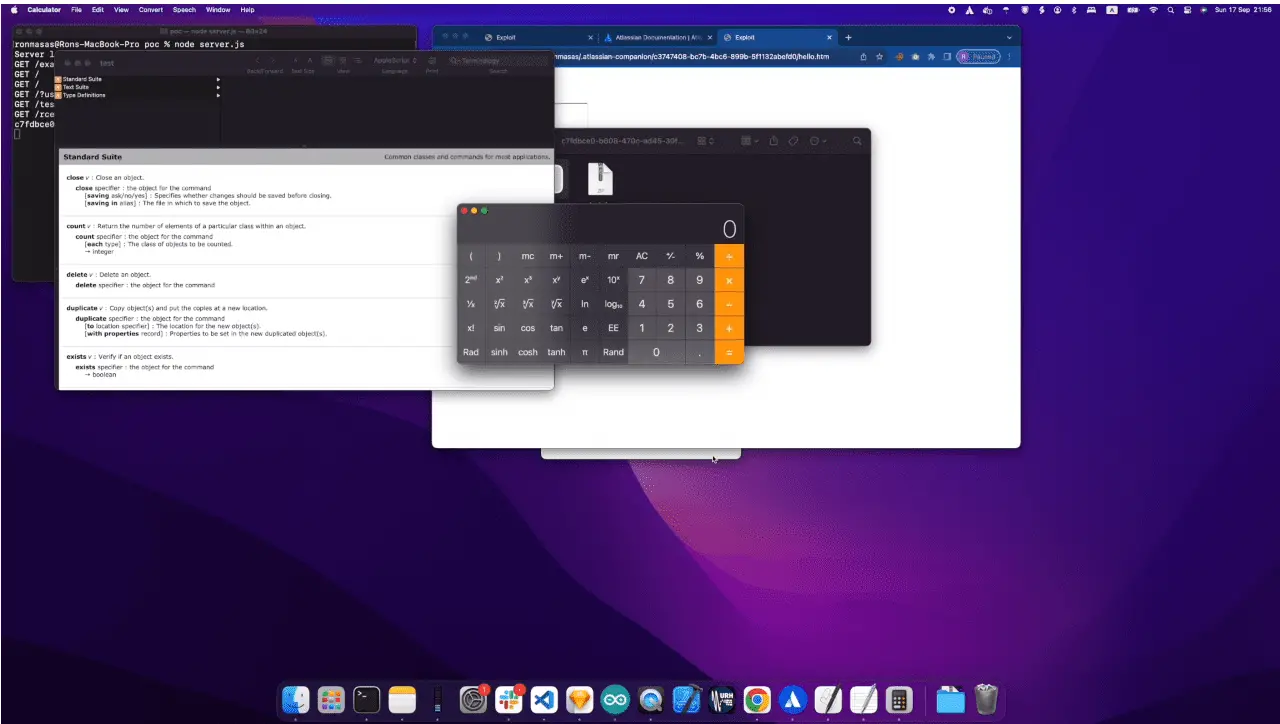Open the View menu in menu bar
Image resolution: width=1280 pixels, height=724 pixels.
point(121,9)
